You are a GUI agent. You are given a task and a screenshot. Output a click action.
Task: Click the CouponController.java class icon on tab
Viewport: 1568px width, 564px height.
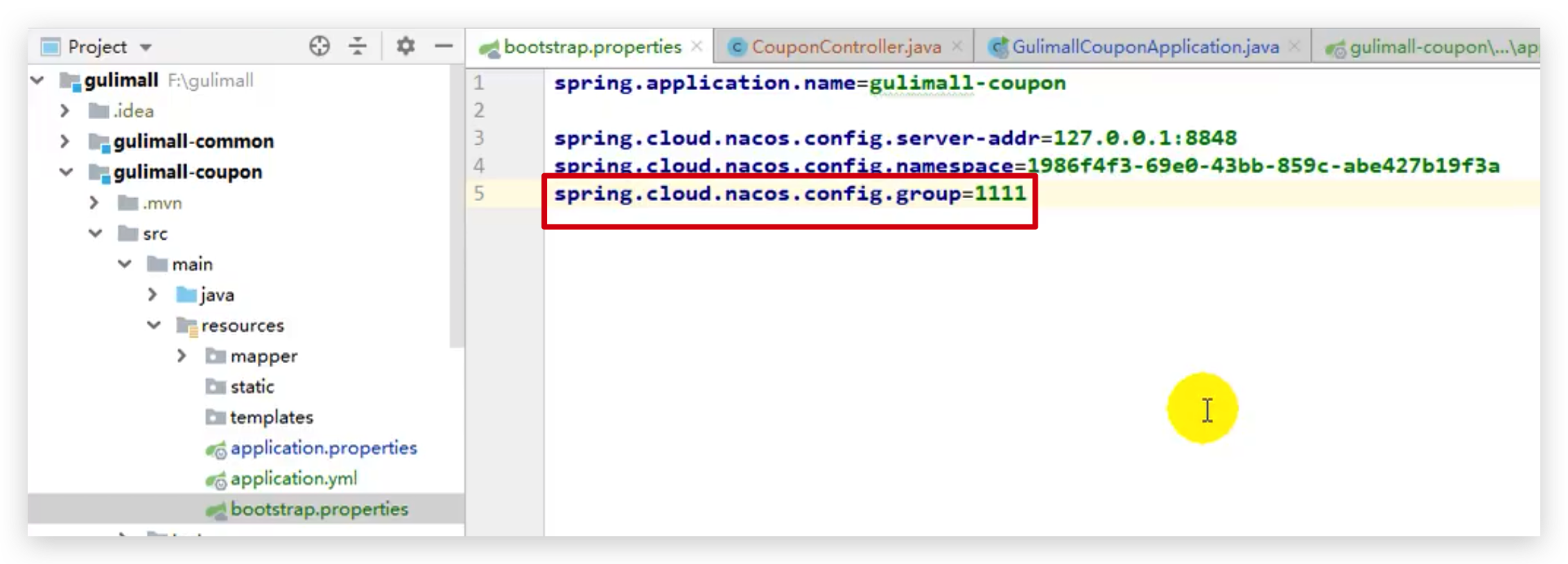point(737,46)
